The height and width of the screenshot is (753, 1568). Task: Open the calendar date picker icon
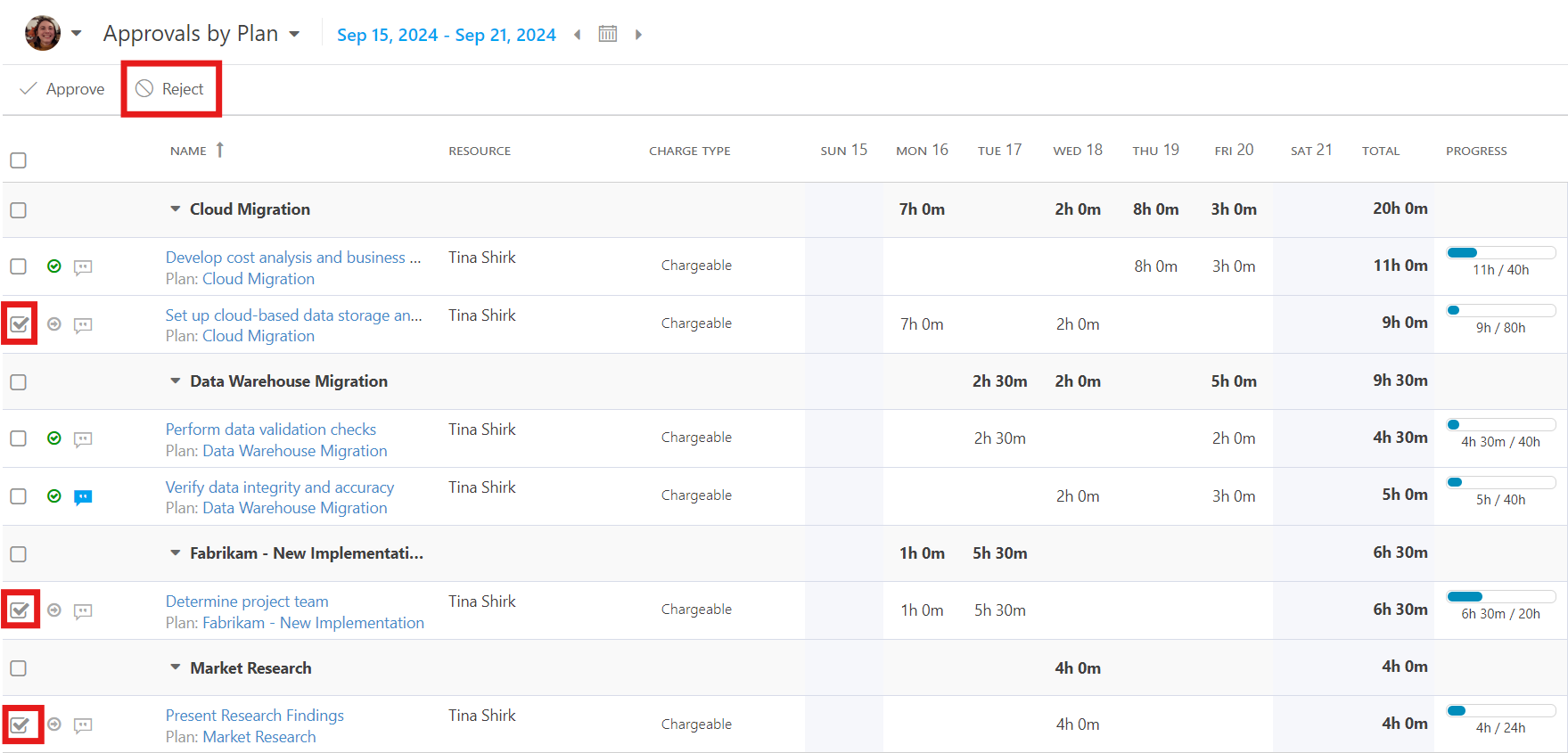[607, 34]
